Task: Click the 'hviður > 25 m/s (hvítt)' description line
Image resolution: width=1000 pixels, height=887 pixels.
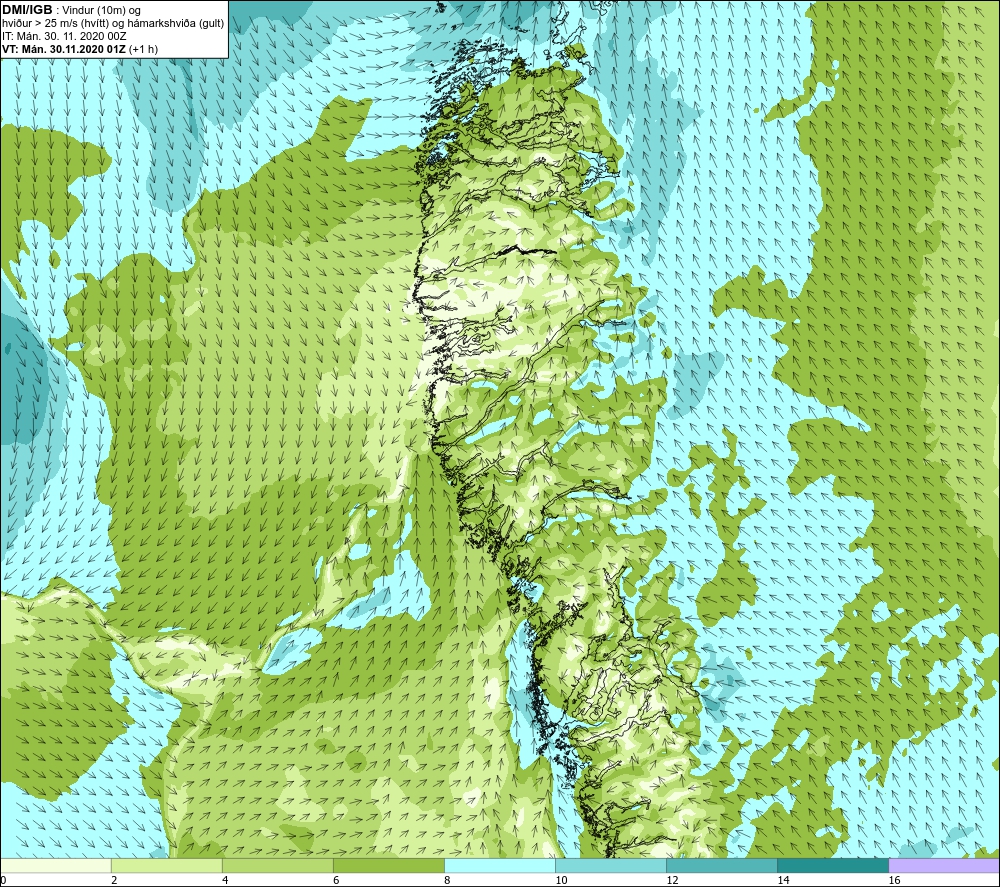Action: [114, 23]
